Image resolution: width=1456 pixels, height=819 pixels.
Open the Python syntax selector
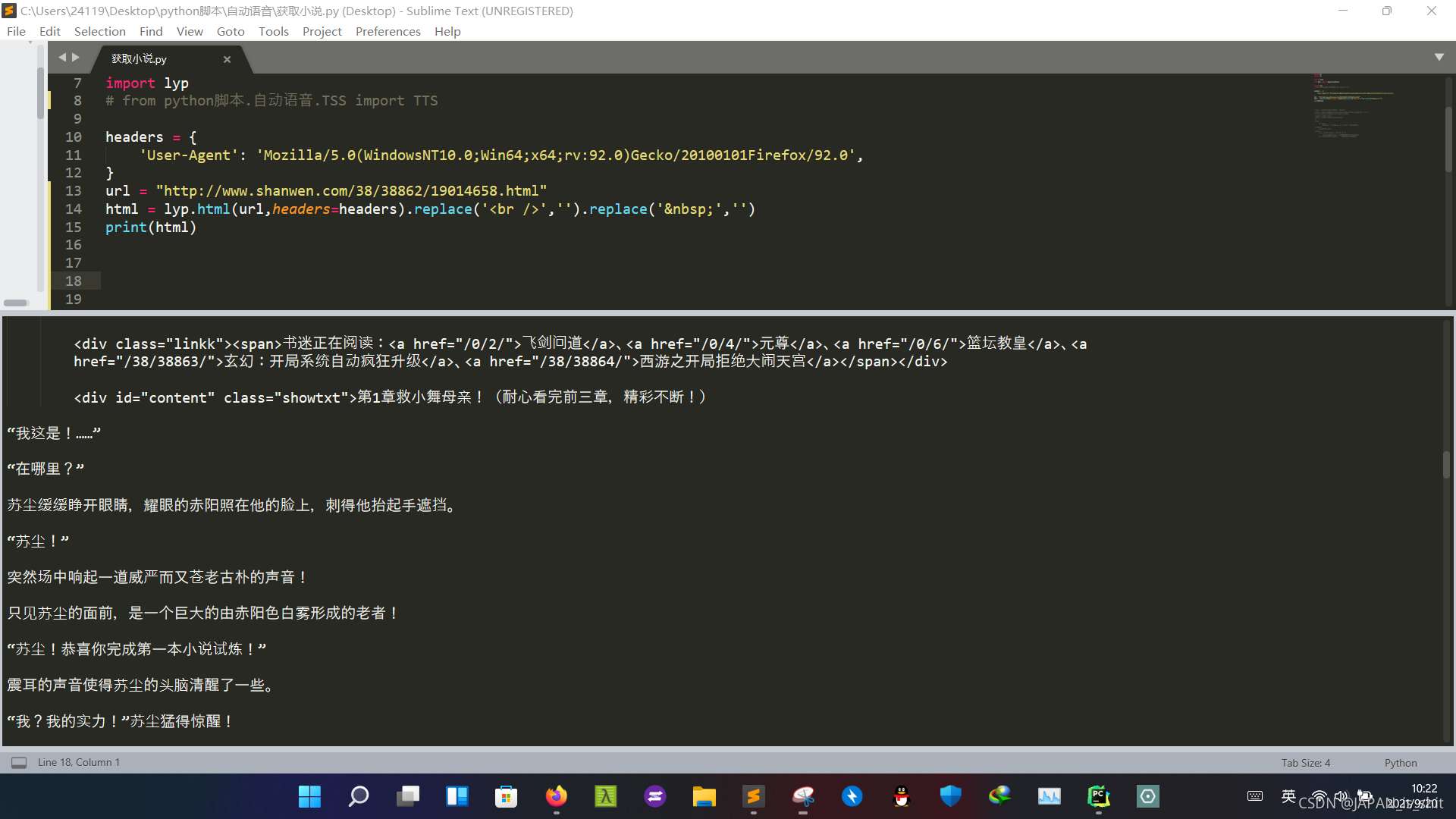[1401, 763]
